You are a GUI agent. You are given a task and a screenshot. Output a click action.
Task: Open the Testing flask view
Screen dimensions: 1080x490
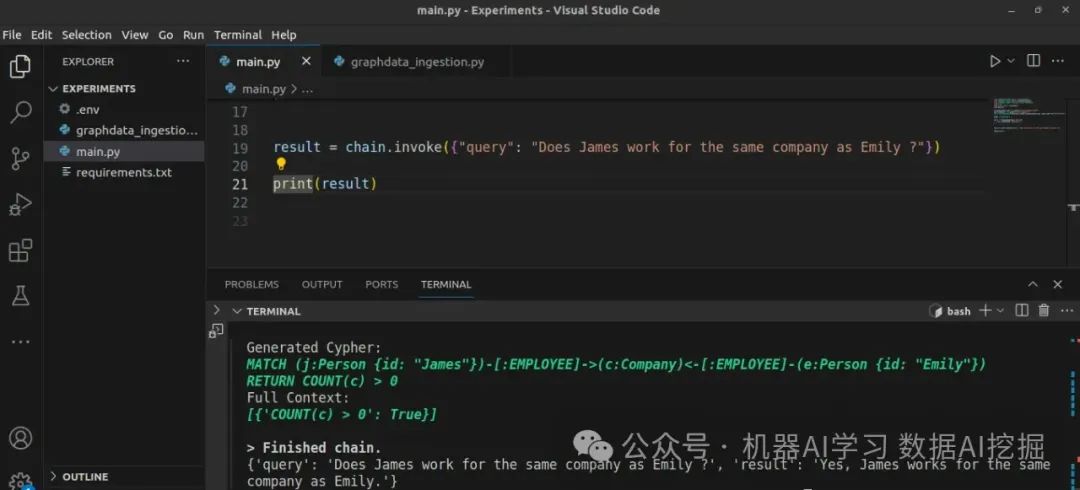tap(20, 296)
